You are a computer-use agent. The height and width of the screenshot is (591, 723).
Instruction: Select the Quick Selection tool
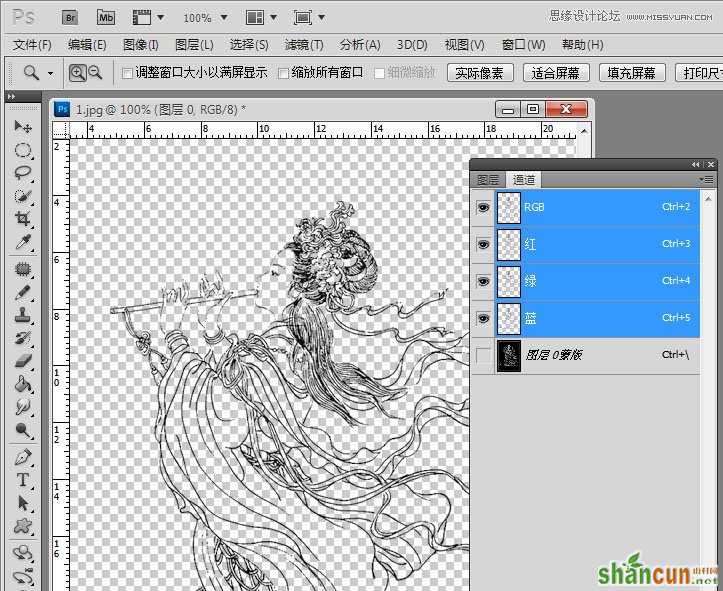pos(23,195)
